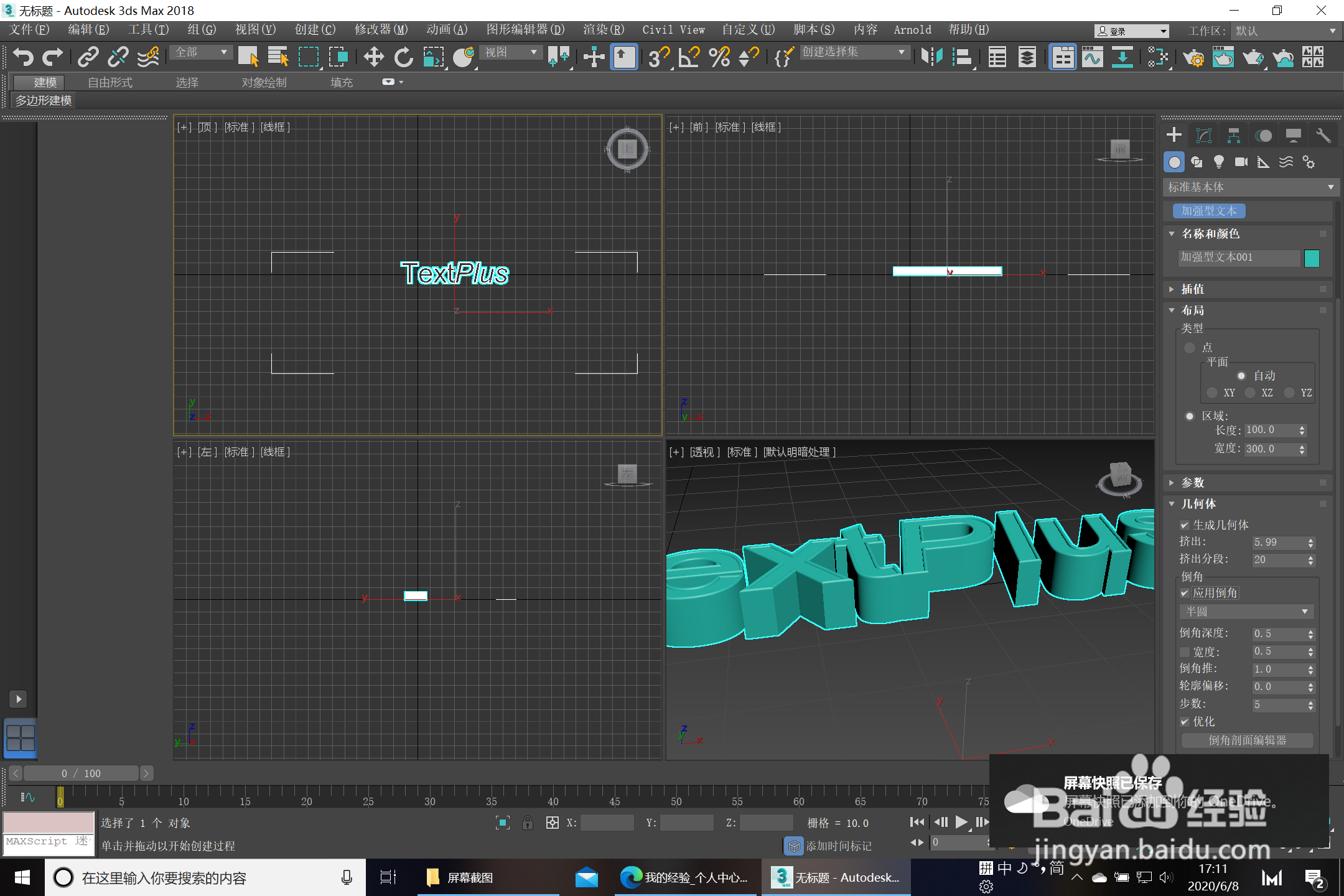
Task: Open the 渲染(R) menu
Action: [603, 30]
